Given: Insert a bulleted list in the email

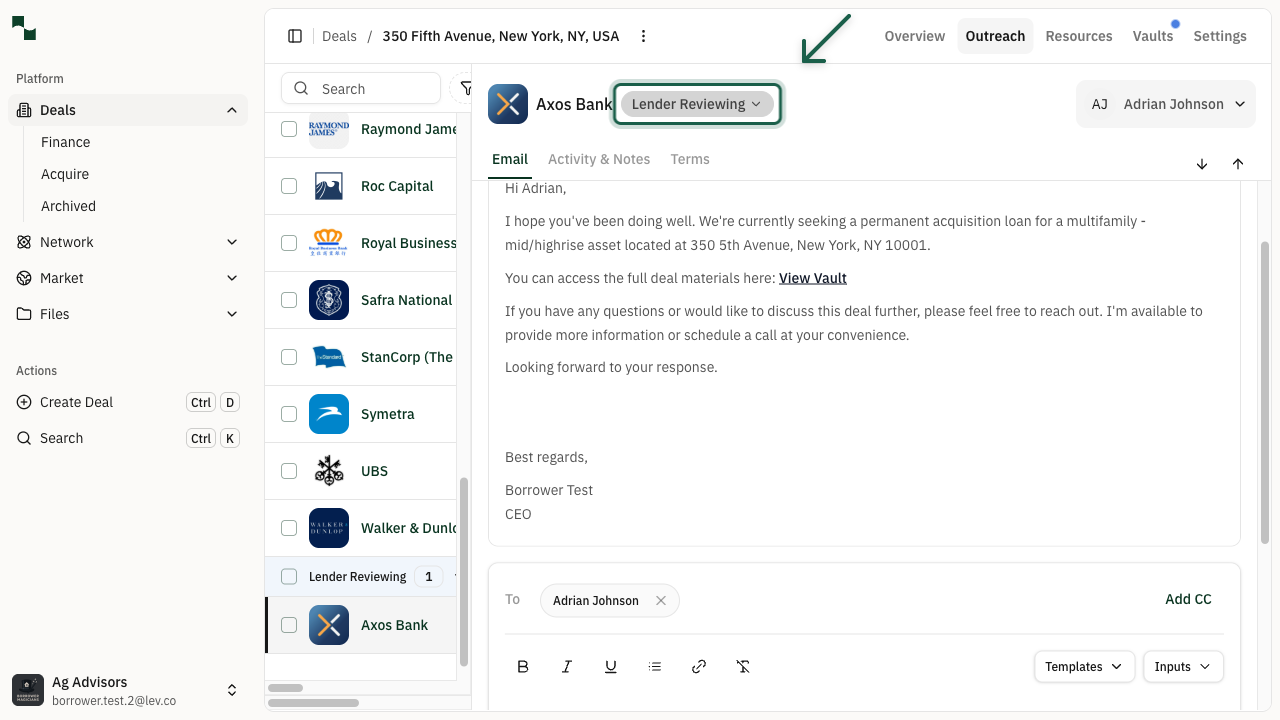Looking at the screenshot, I should 655,666.
